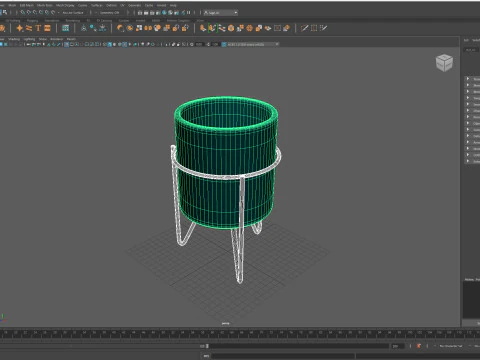Click the red Auto Key icon near timeline
Image resolution: width=480 pixels, height=360 pixels.
419,346
